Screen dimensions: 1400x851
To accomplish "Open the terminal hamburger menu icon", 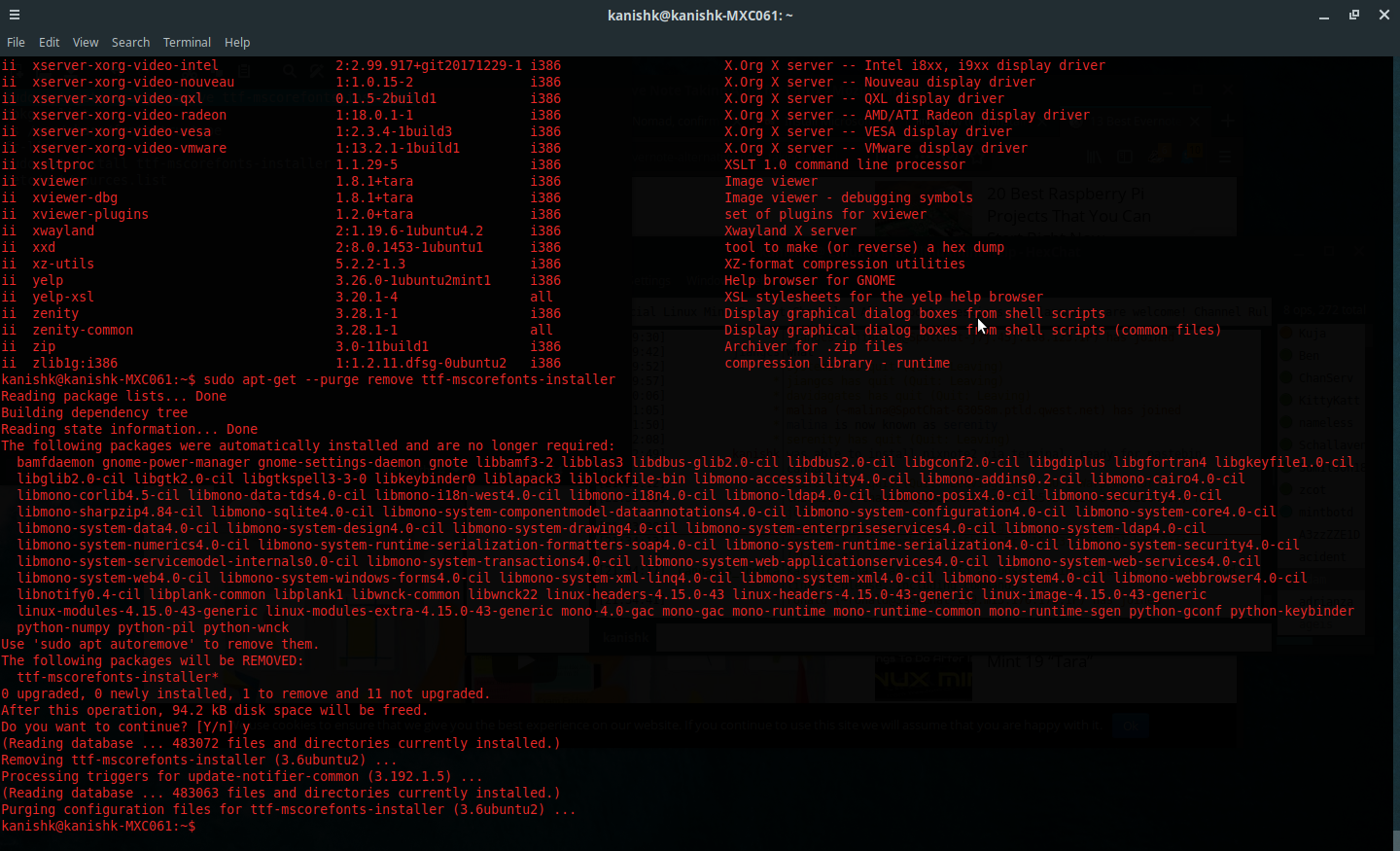I will (15, 15).
